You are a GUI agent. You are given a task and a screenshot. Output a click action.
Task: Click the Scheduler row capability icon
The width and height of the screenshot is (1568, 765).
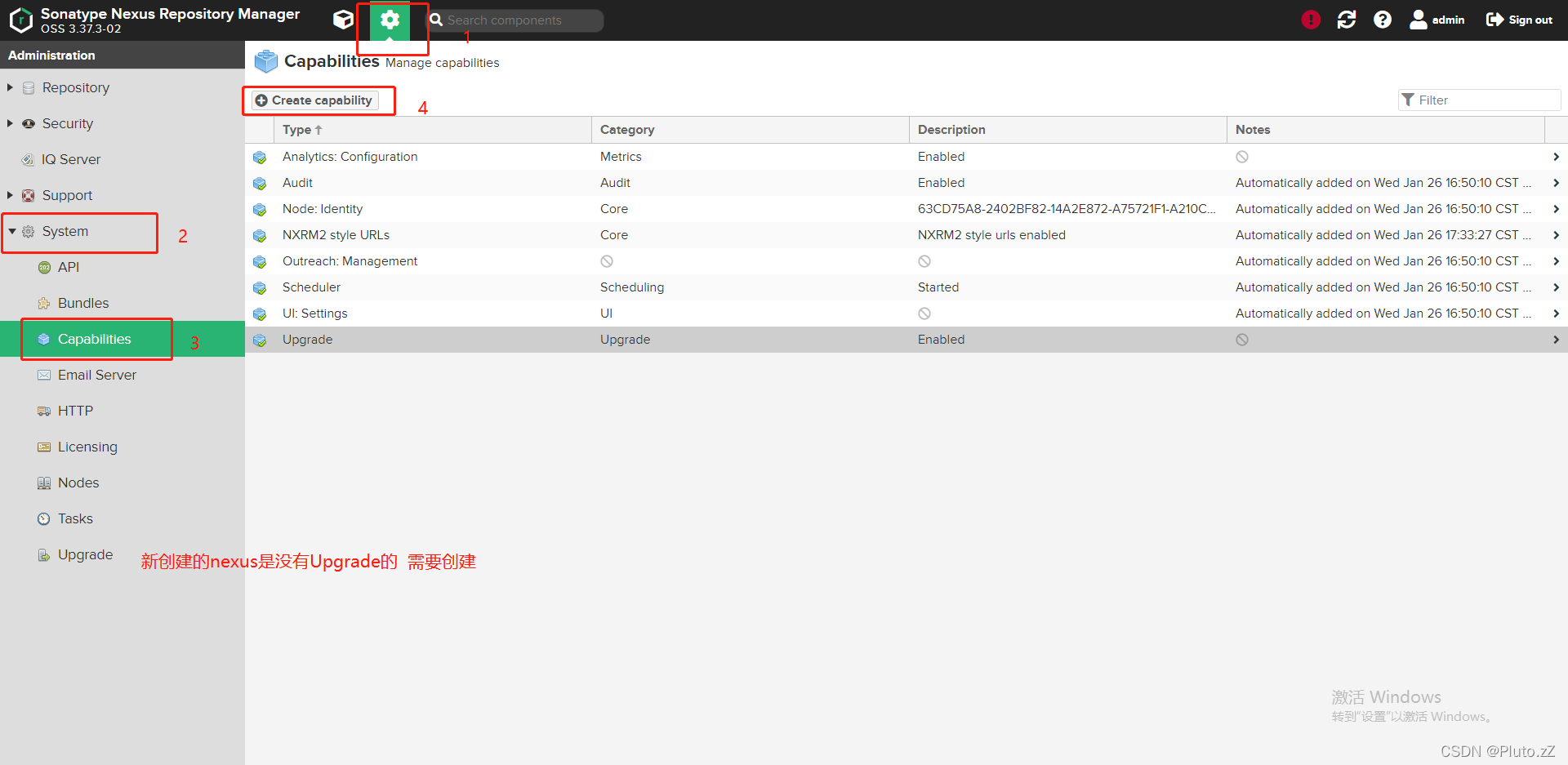tap(260, 288)
